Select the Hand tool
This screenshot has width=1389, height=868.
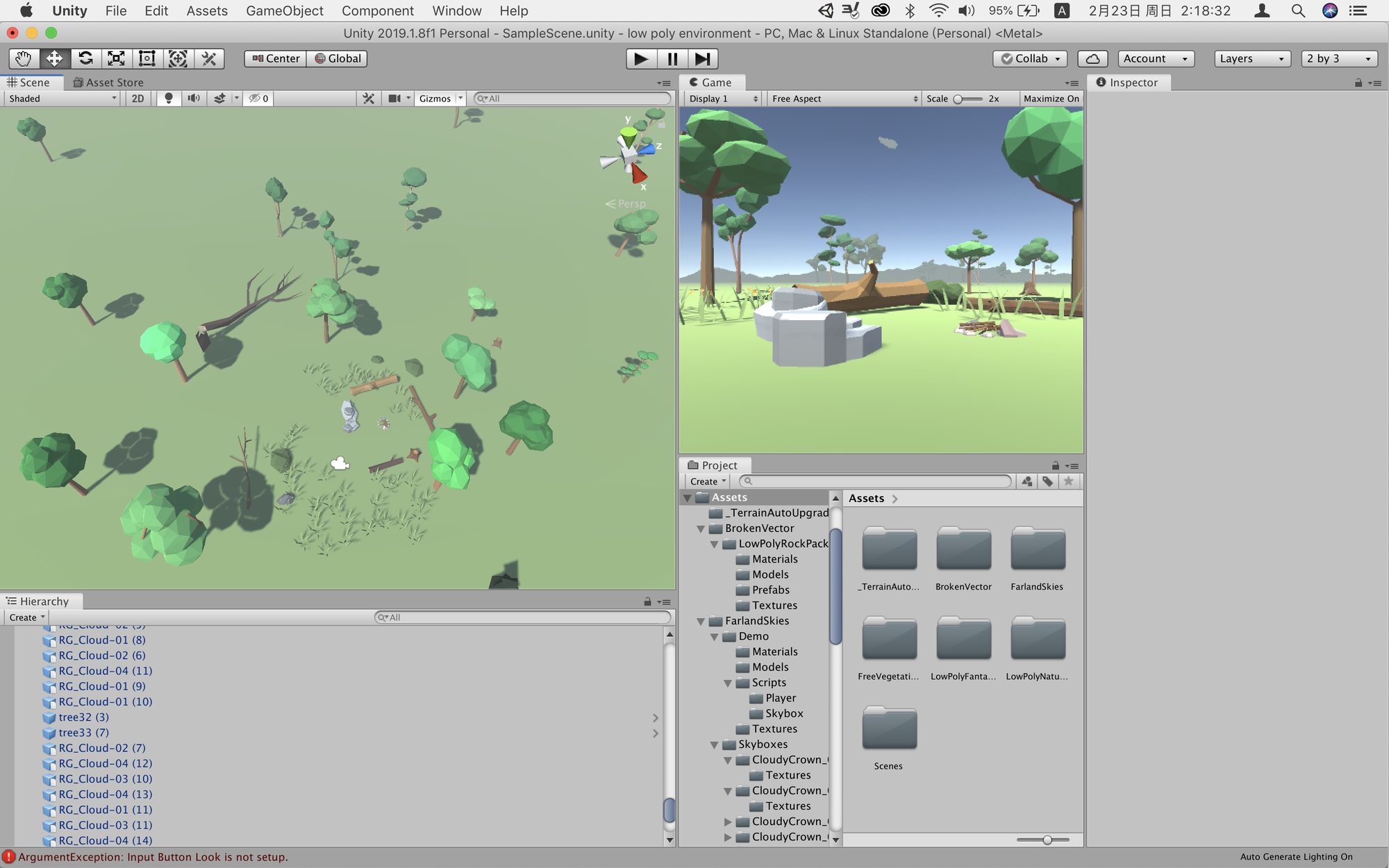pos(24,59)
